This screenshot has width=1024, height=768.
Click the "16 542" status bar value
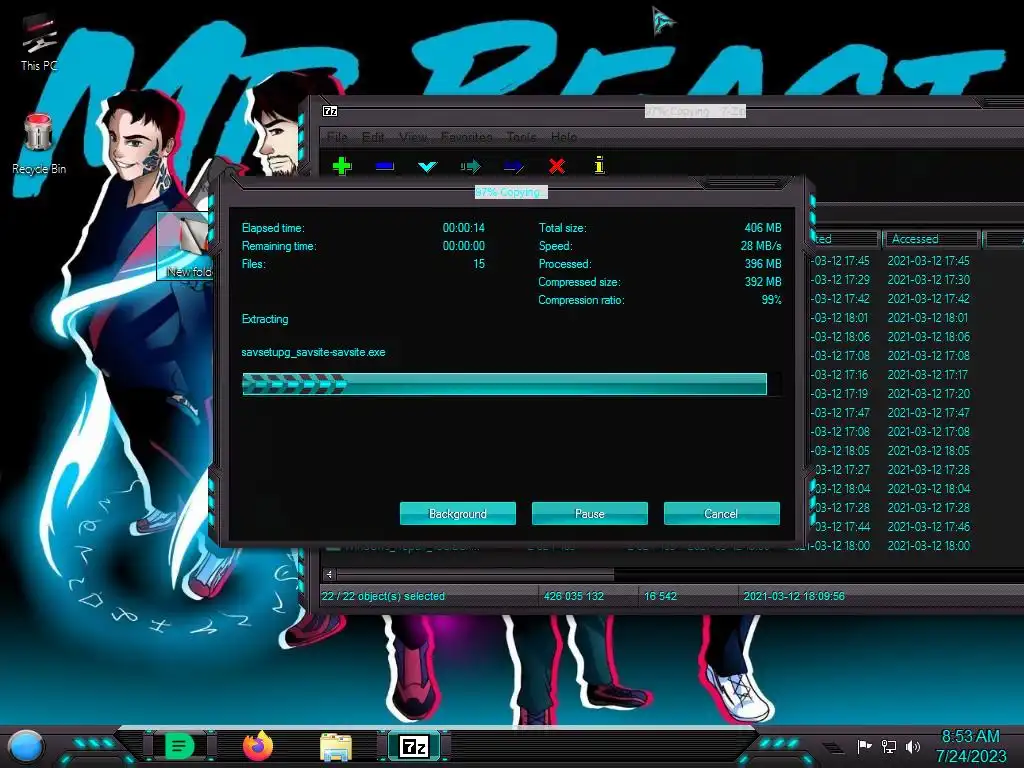tap(660, 596)
